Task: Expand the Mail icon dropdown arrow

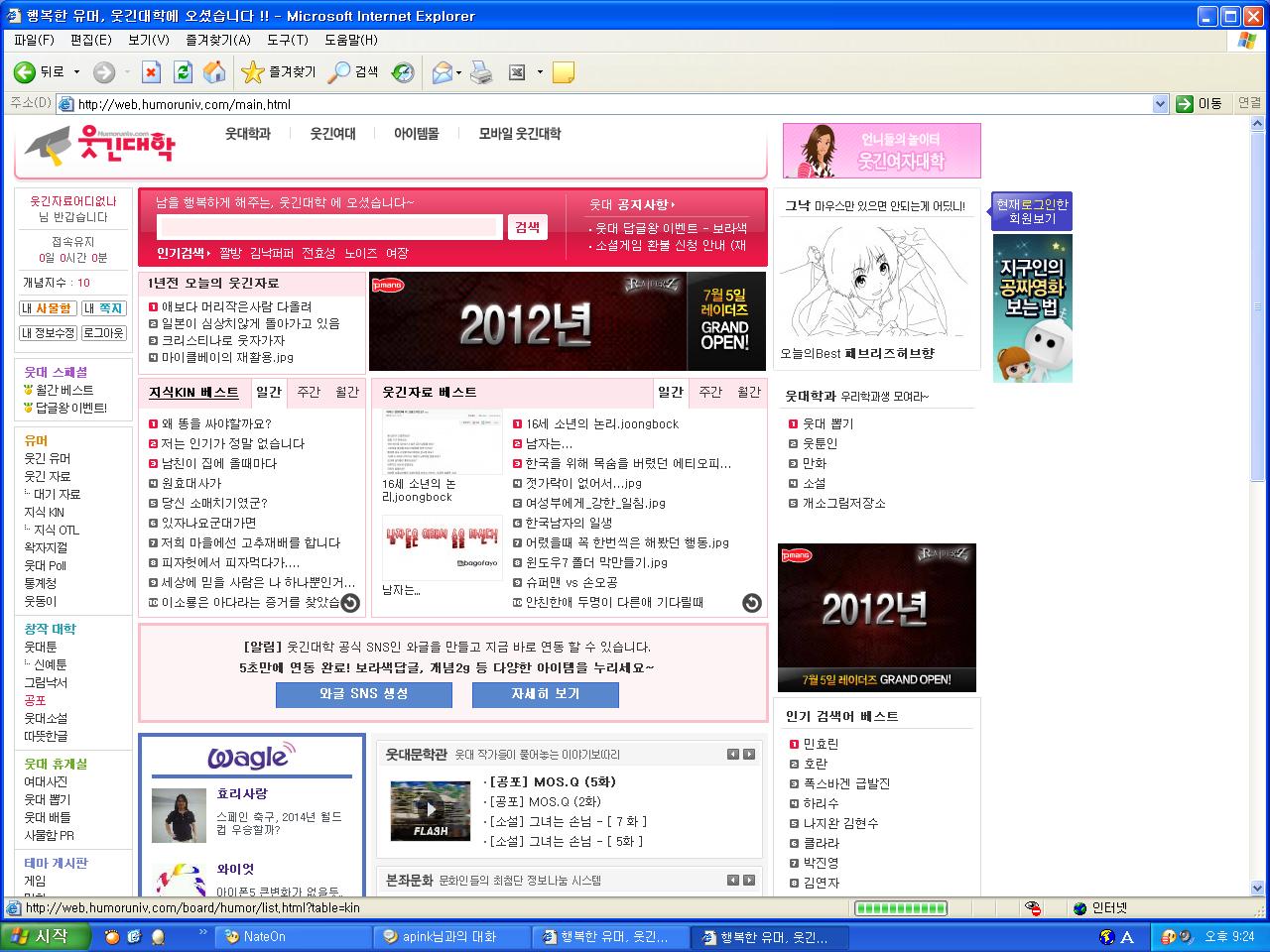Action: click(x=459, y=72)
